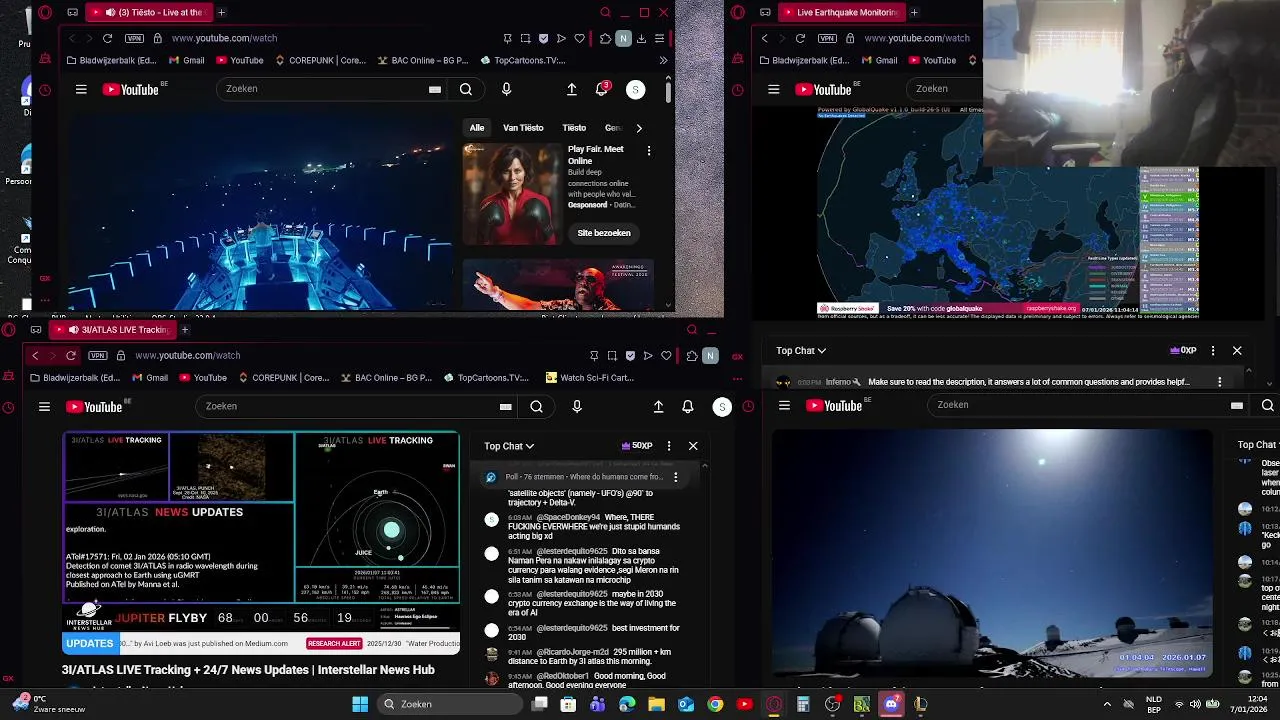
Task: Reload the page in the Tiësto browser window
Action: coord(107,38)
